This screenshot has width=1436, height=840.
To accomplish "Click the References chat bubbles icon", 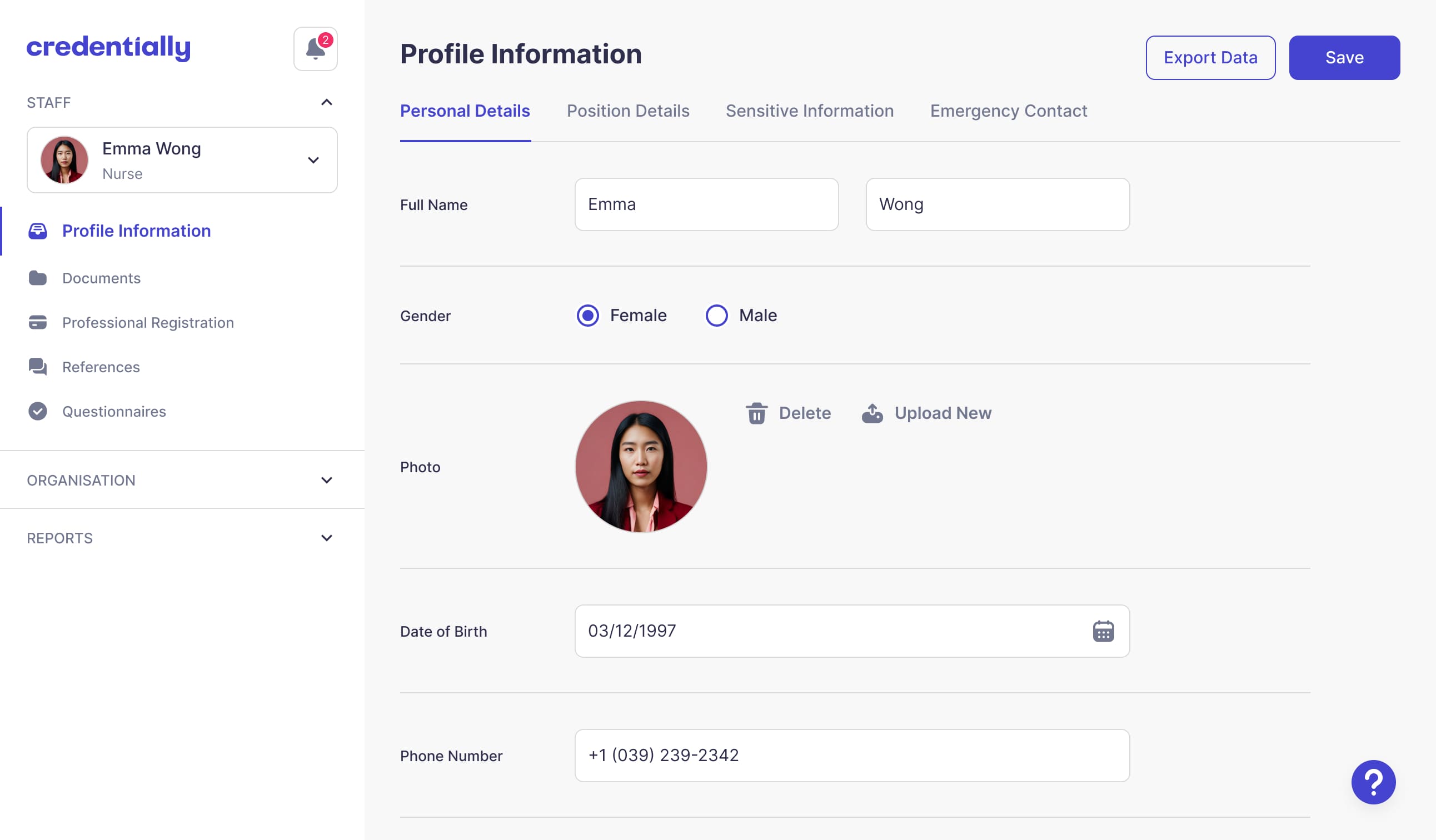I will pyautogui.click(x=38, y=367).
